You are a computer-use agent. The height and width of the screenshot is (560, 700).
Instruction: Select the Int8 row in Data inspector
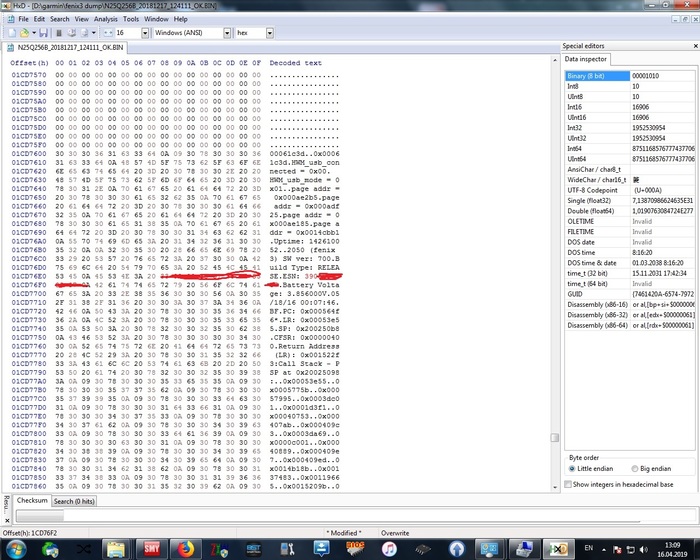pos(630,86)
